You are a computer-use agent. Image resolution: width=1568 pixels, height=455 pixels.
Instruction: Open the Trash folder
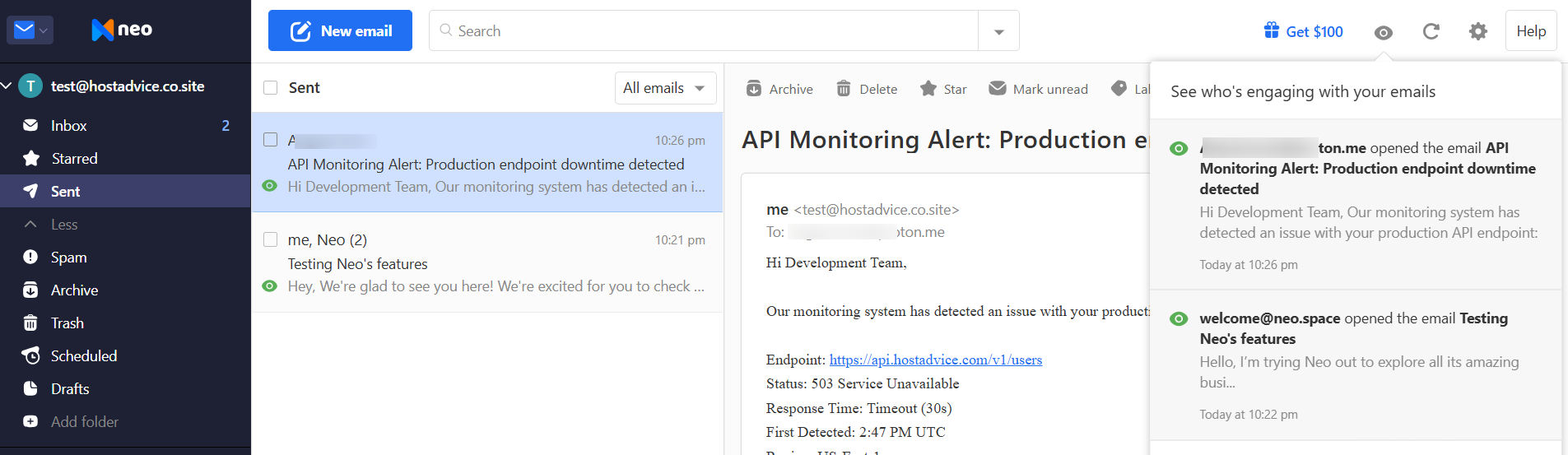[x=125, y=323]
